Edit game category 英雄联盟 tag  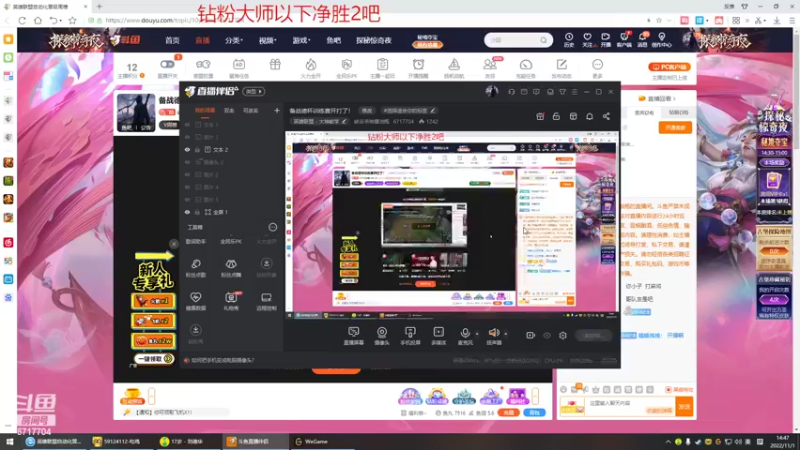(x=319, y=121)
